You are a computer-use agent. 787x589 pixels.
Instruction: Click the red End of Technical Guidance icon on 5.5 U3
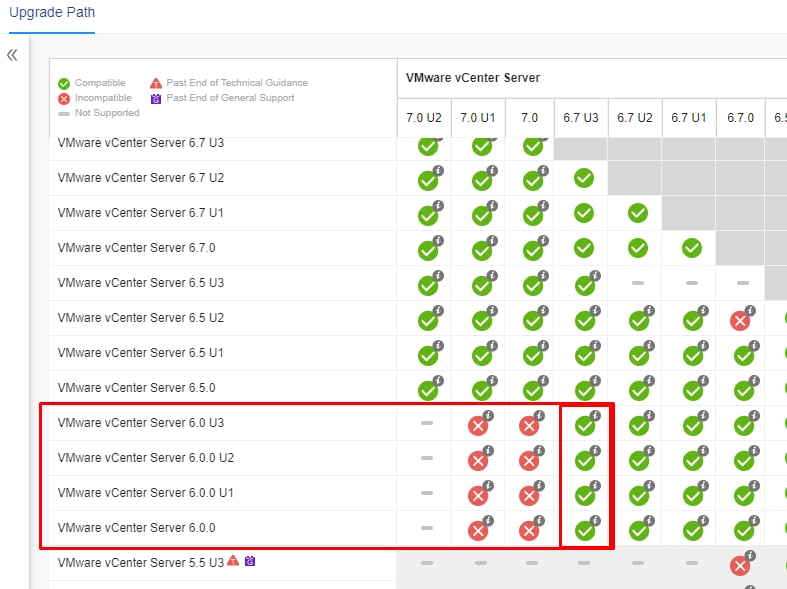(233, 560)
